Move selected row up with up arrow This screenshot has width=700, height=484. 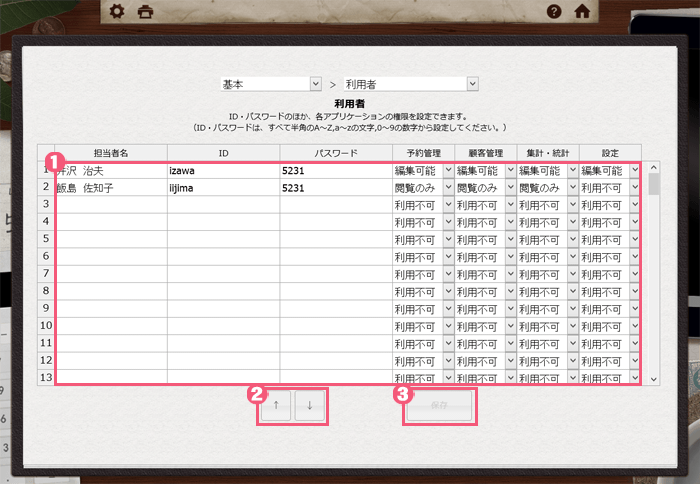coord(276,406)
